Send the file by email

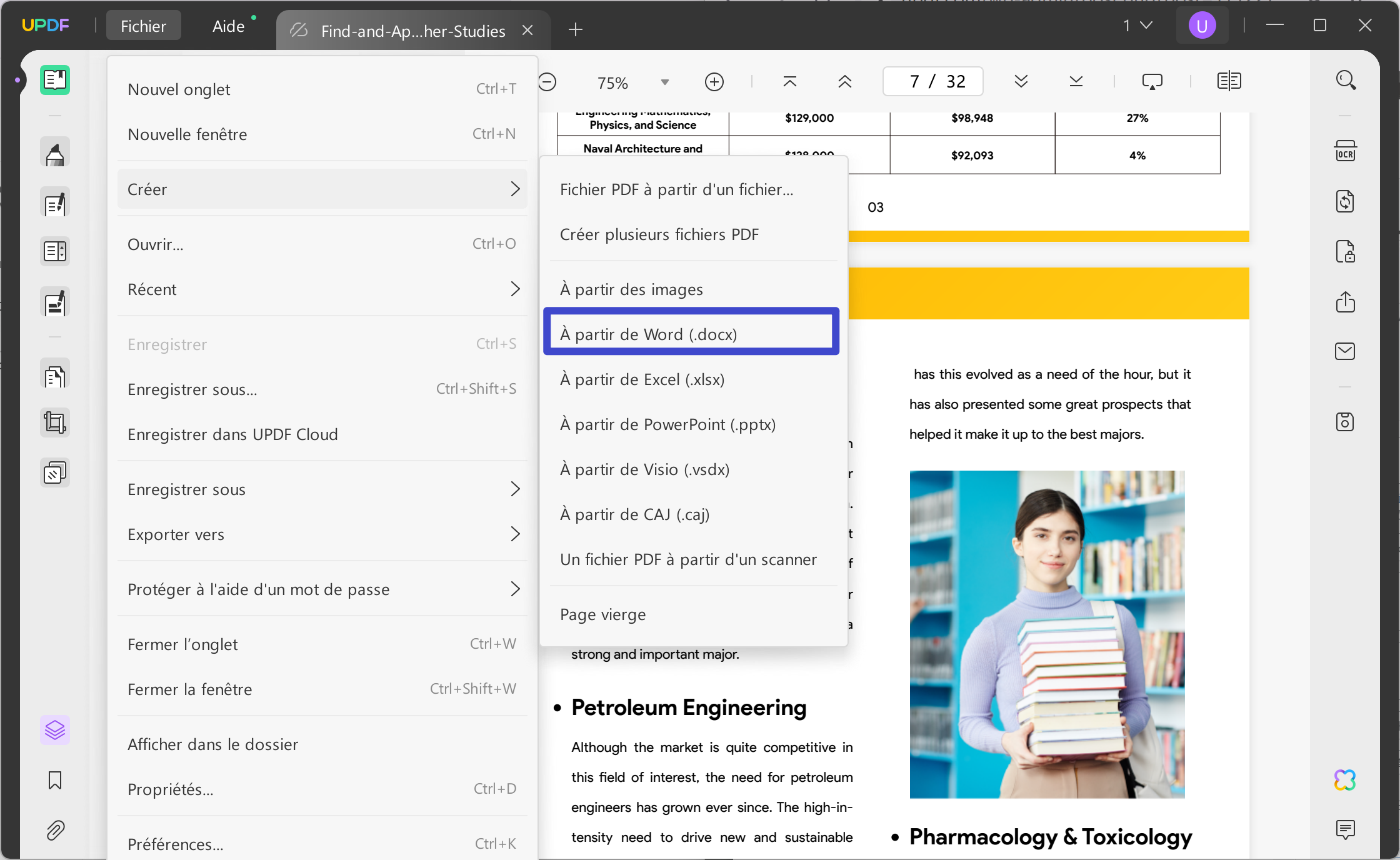click(x=1345, y=351)
